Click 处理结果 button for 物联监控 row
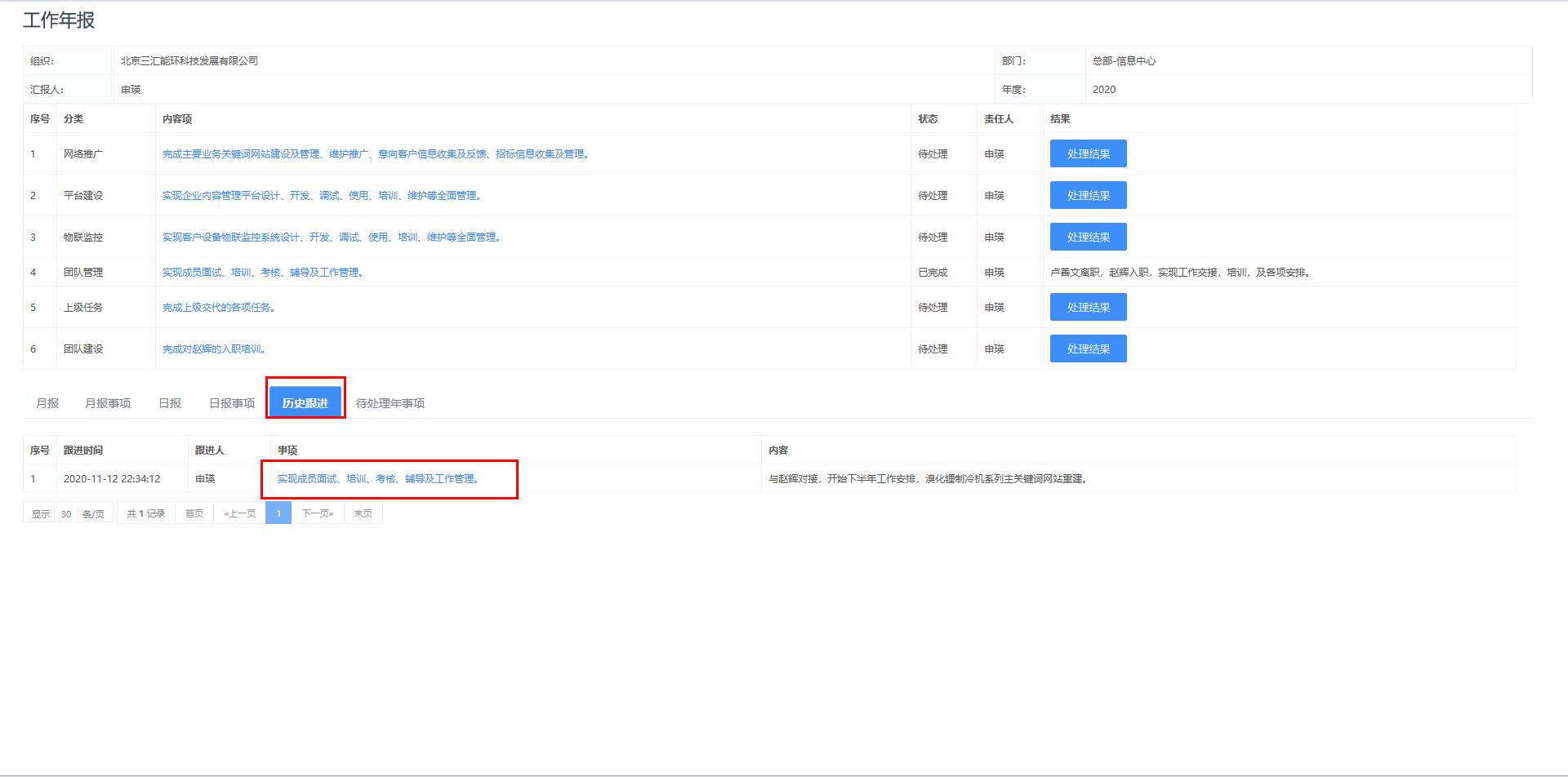1568x777 pixels. point(1088,237)
